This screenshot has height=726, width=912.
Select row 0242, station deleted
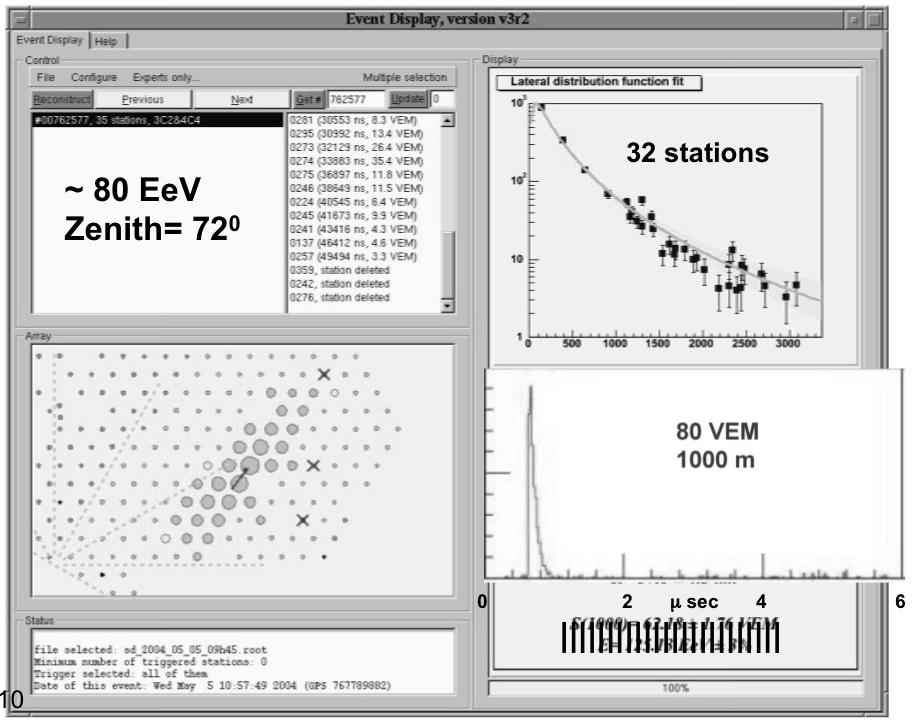pos(340,284)
